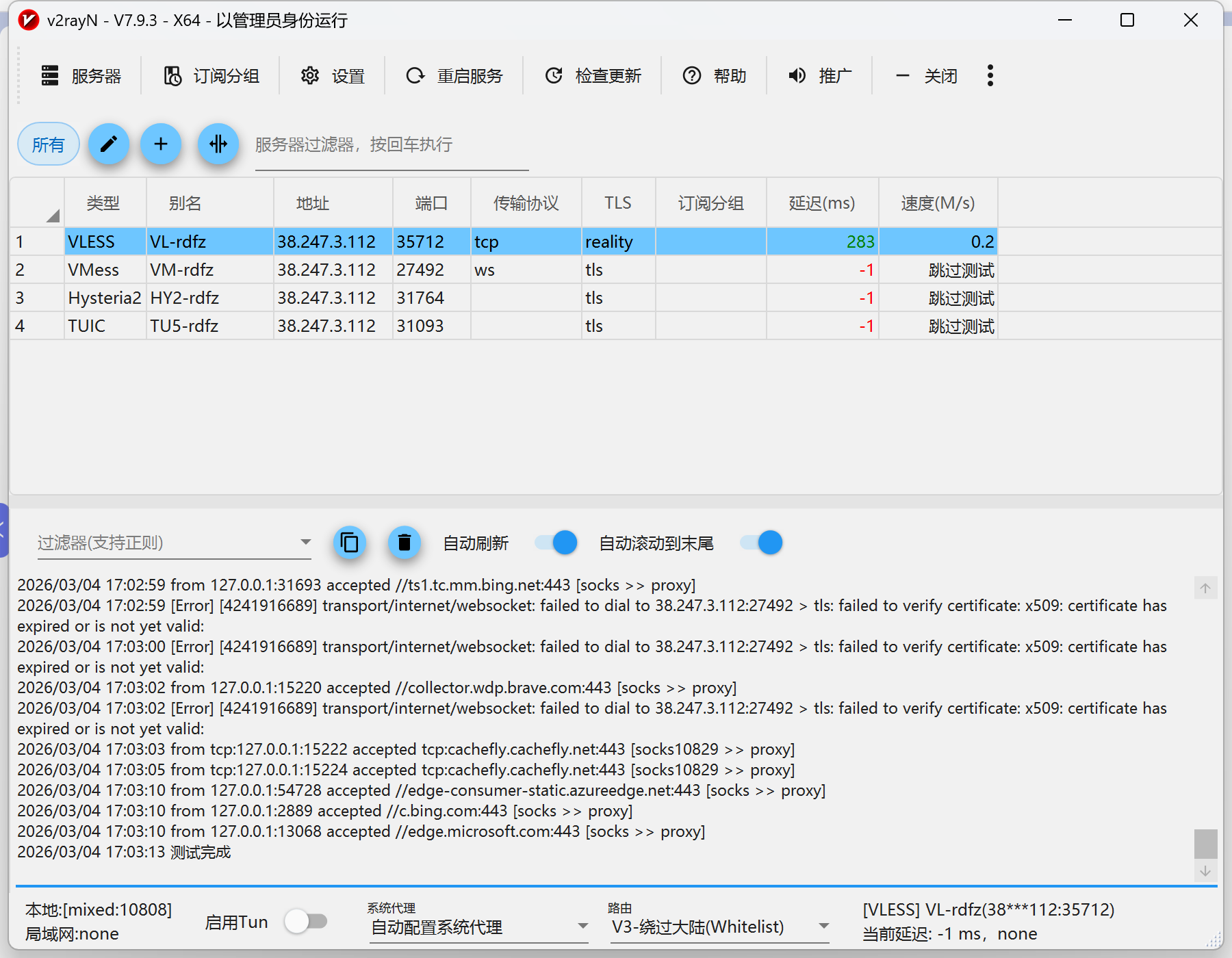Click the auto column width icon
Image resolution: width=1232 pixels, height=958 pixels.
coord(218,144)
